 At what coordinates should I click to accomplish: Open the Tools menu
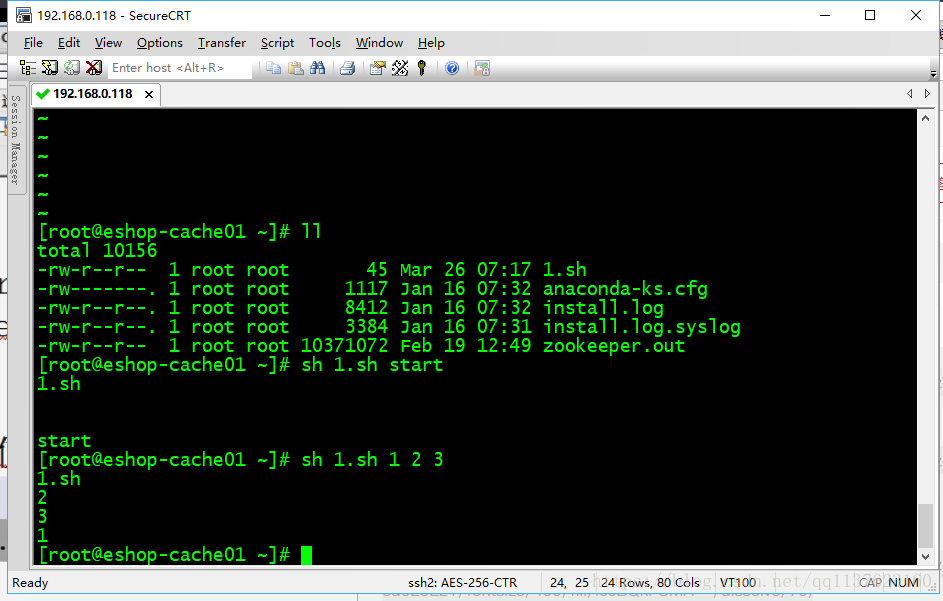point(325,43)
